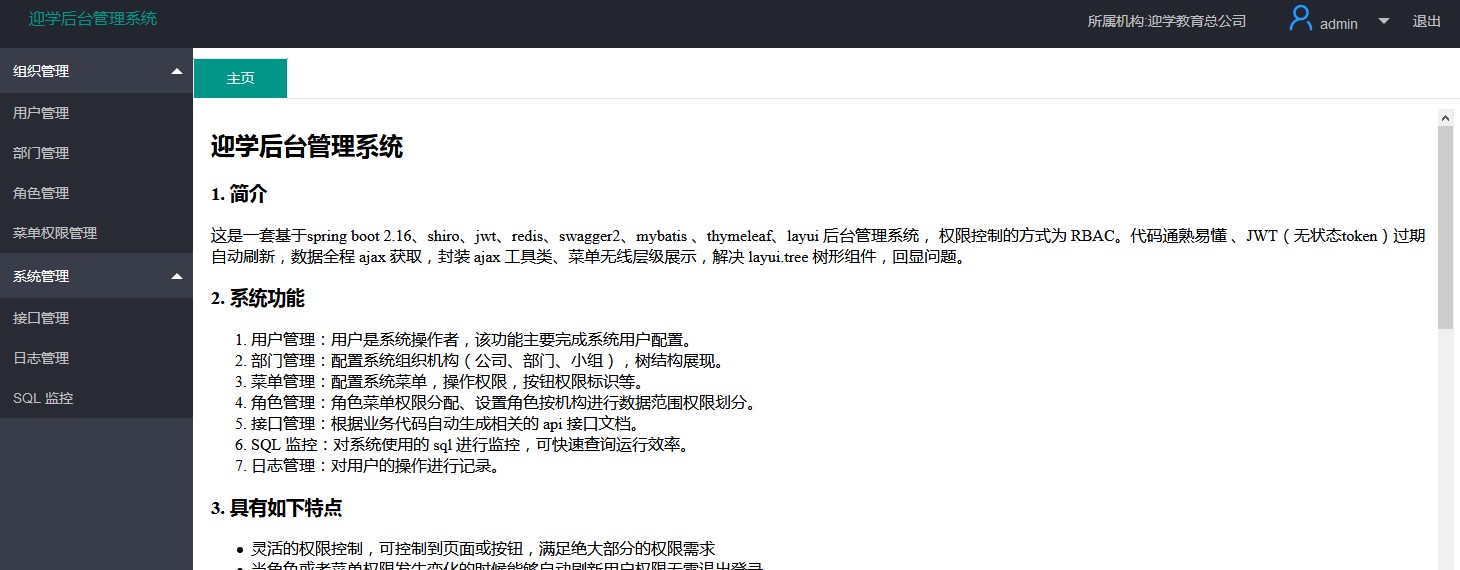This screenshot has width=1460, height=570.
Task: Collapse the 系统管理 menu group
Action: point(96,276)
